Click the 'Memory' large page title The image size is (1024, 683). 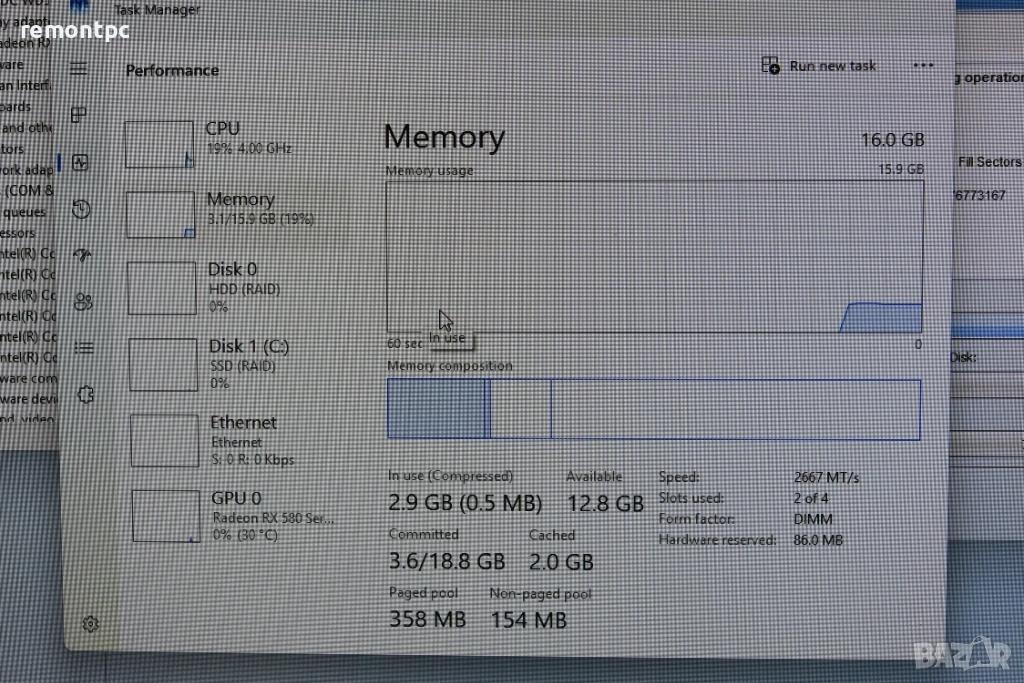(444, 137)
